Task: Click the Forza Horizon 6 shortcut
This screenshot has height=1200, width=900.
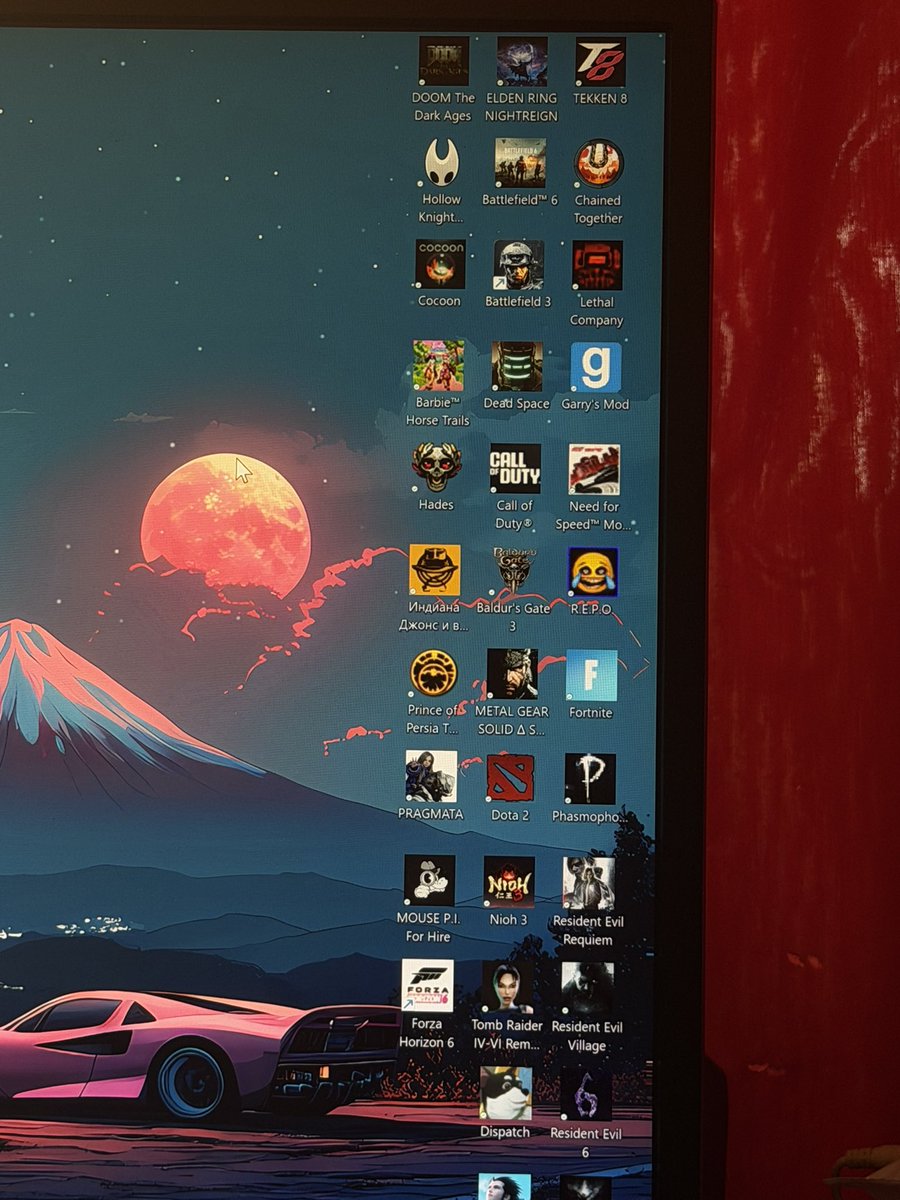Action: coord(427,985)
